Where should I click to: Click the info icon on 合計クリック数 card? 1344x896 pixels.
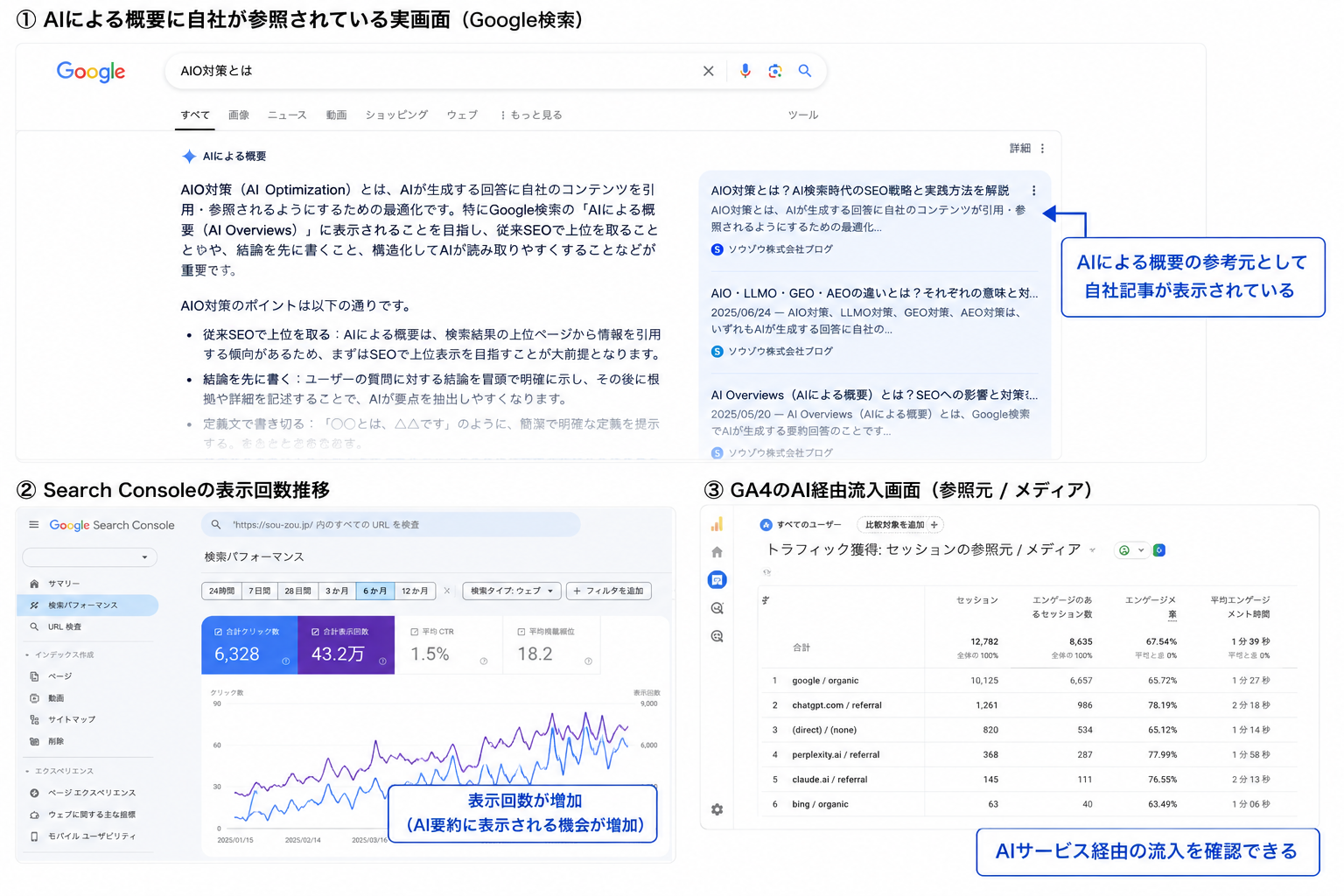tap(285, 661)
